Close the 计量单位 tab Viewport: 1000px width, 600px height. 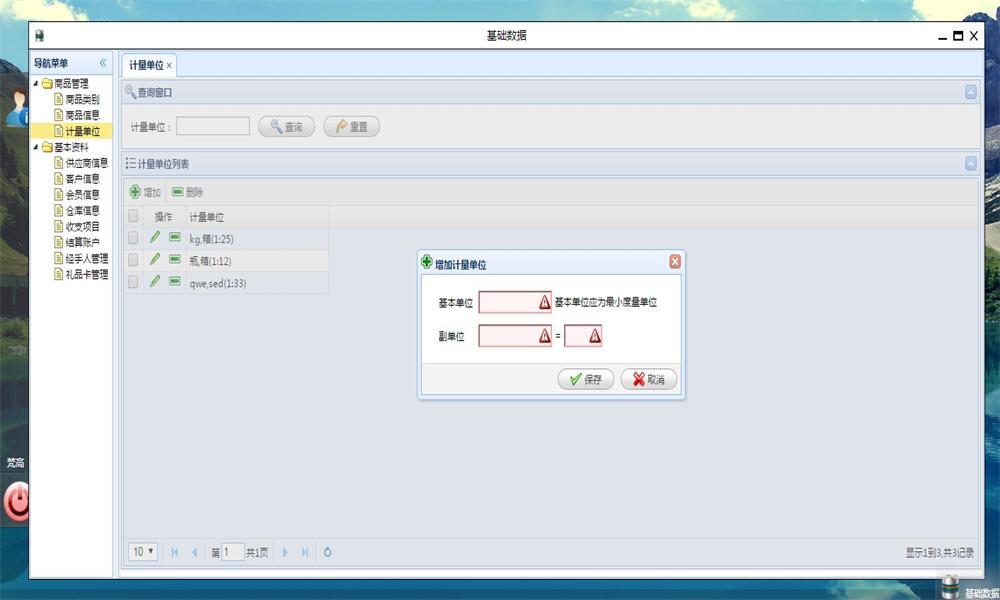click(x=169, y=66)
